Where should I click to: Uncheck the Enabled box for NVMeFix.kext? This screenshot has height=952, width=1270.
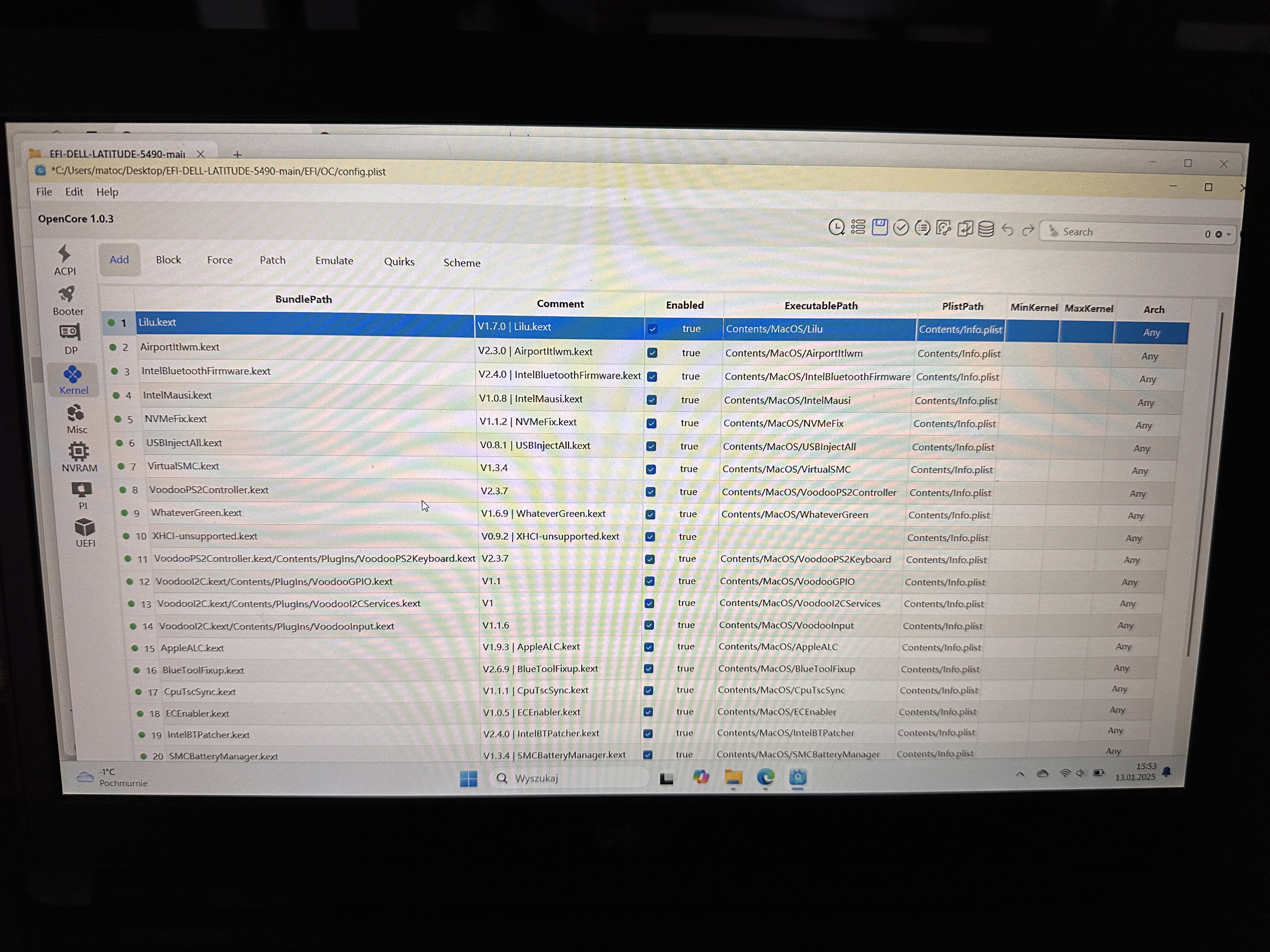pos(651,423)
